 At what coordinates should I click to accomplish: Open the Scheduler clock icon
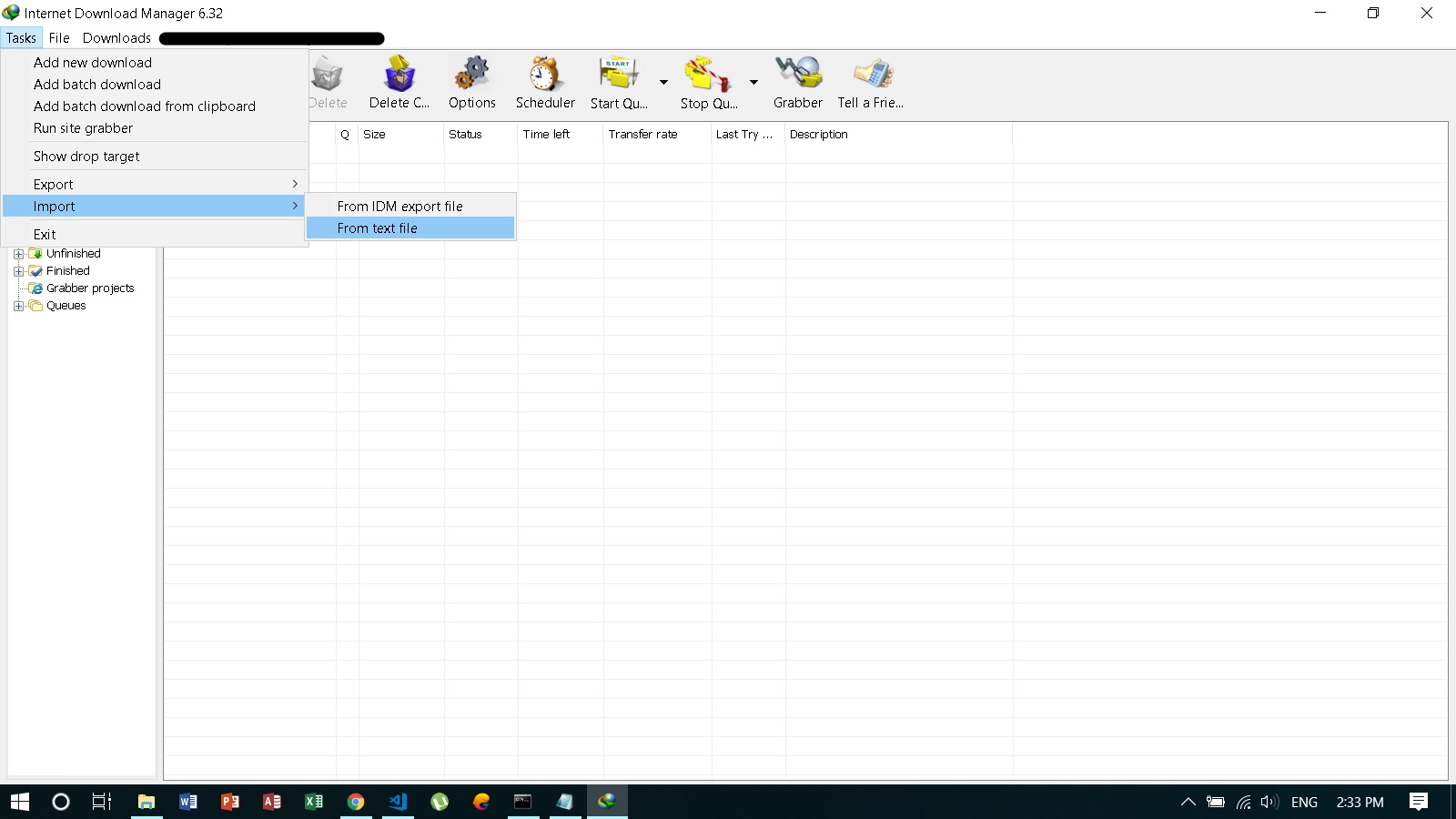543,80
